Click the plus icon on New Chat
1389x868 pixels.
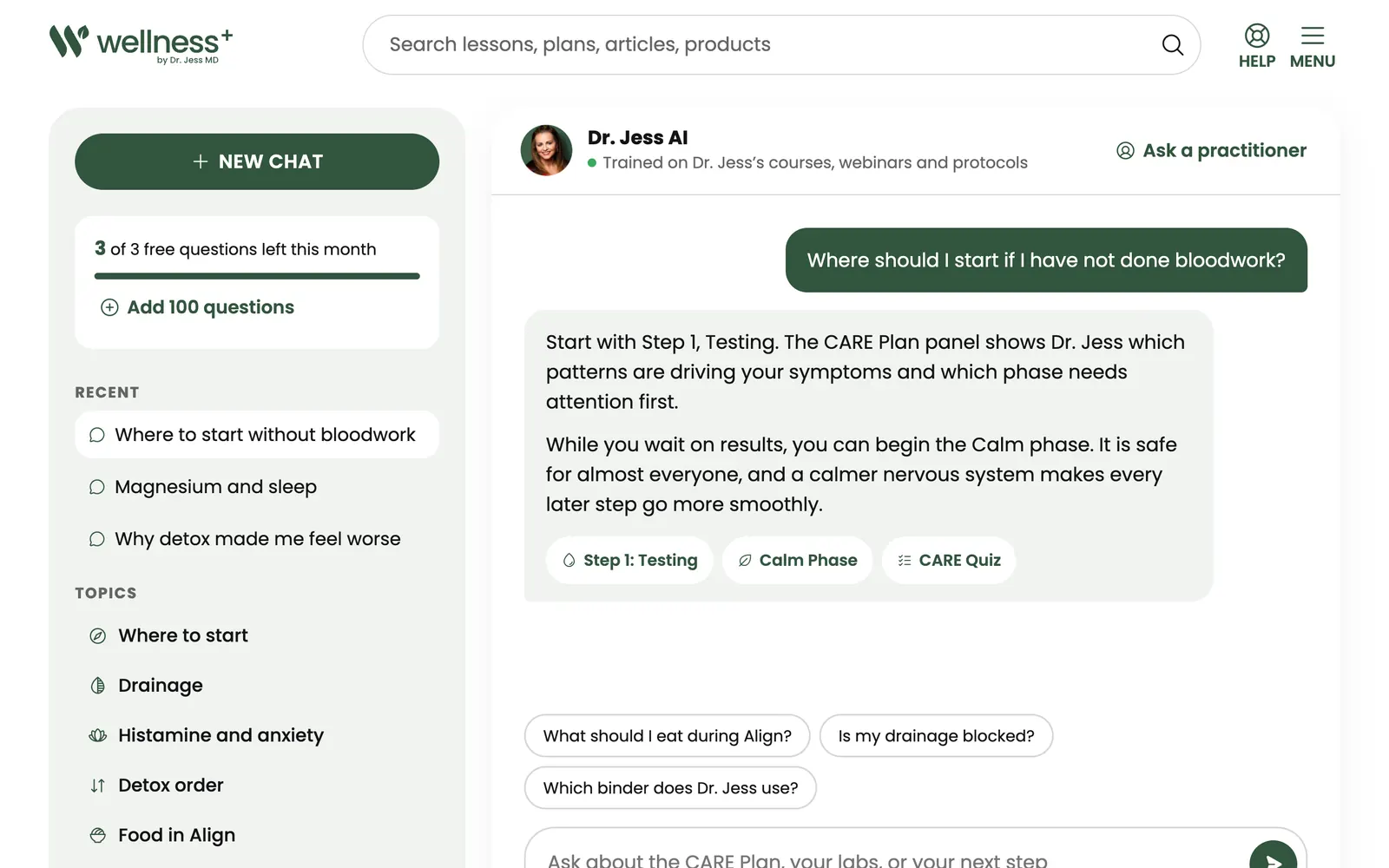[x=201, y=161]
